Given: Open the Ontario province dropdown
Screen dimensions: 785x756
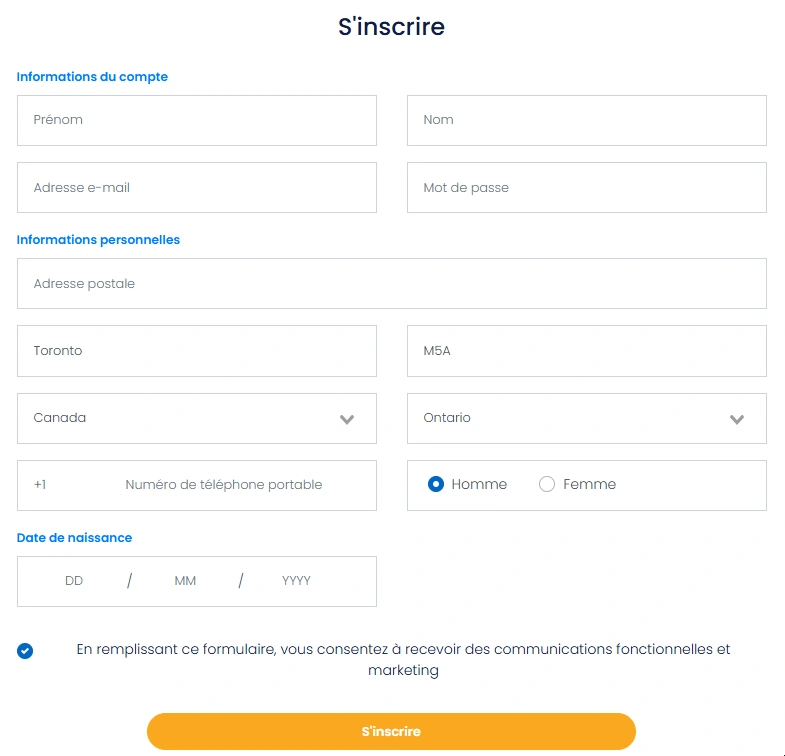Looking at the screenshot, I should click(x=587, y=419).
